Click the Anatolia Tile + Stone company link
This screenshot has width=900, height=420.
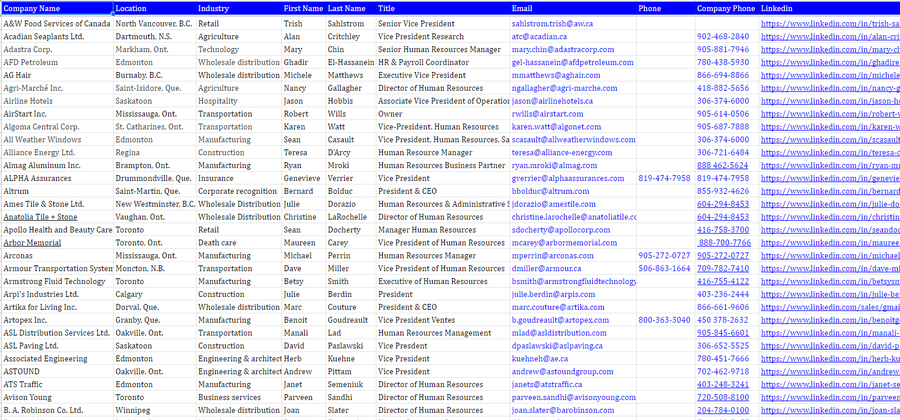(40, 217)
